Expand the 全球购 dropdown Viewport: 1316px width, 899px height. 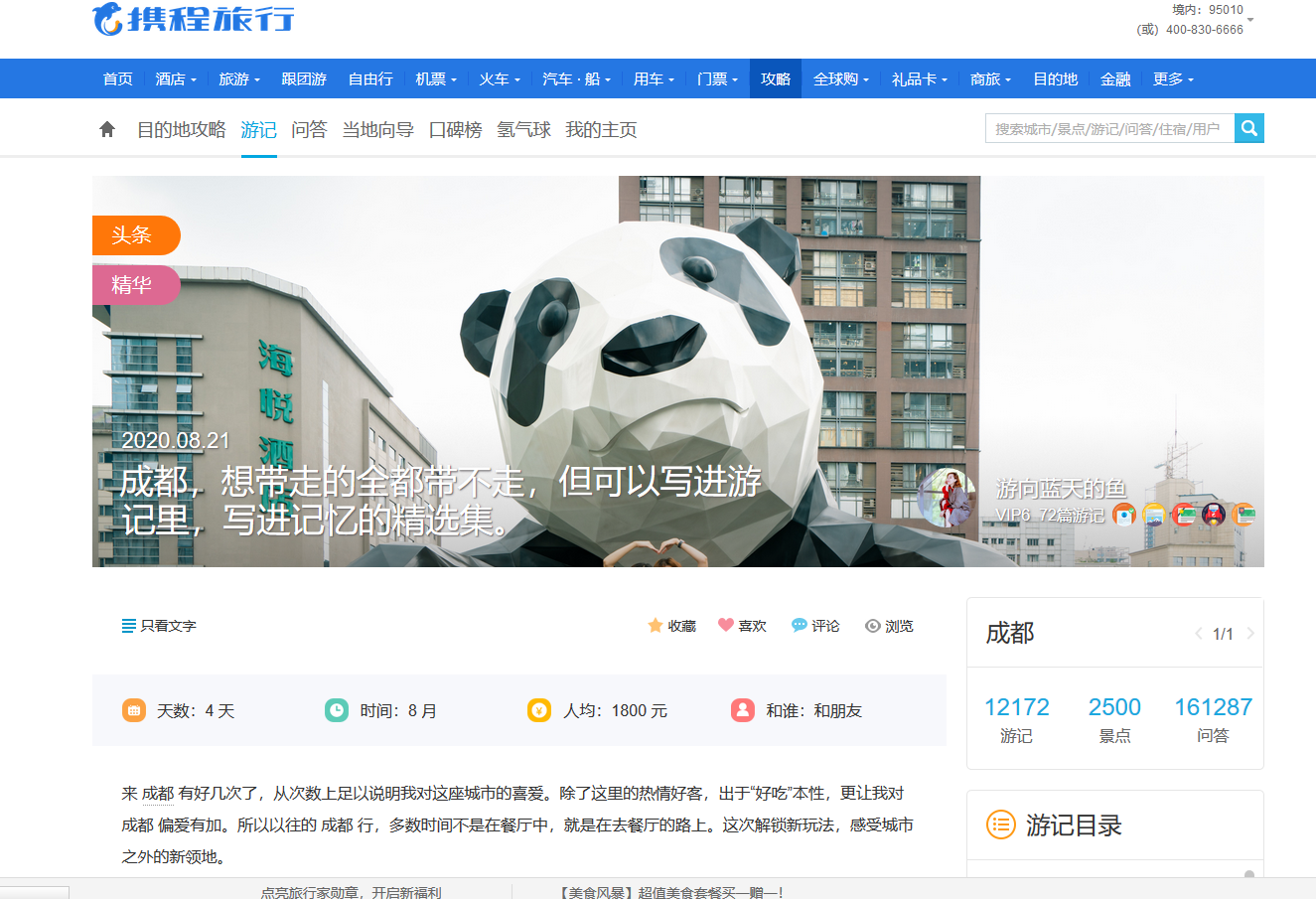837,78
